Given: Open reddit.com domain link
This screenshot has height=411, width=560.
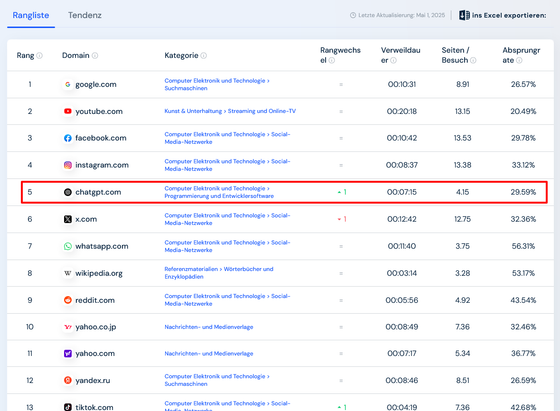Looking at the screenshot, I should pos(95,300).
